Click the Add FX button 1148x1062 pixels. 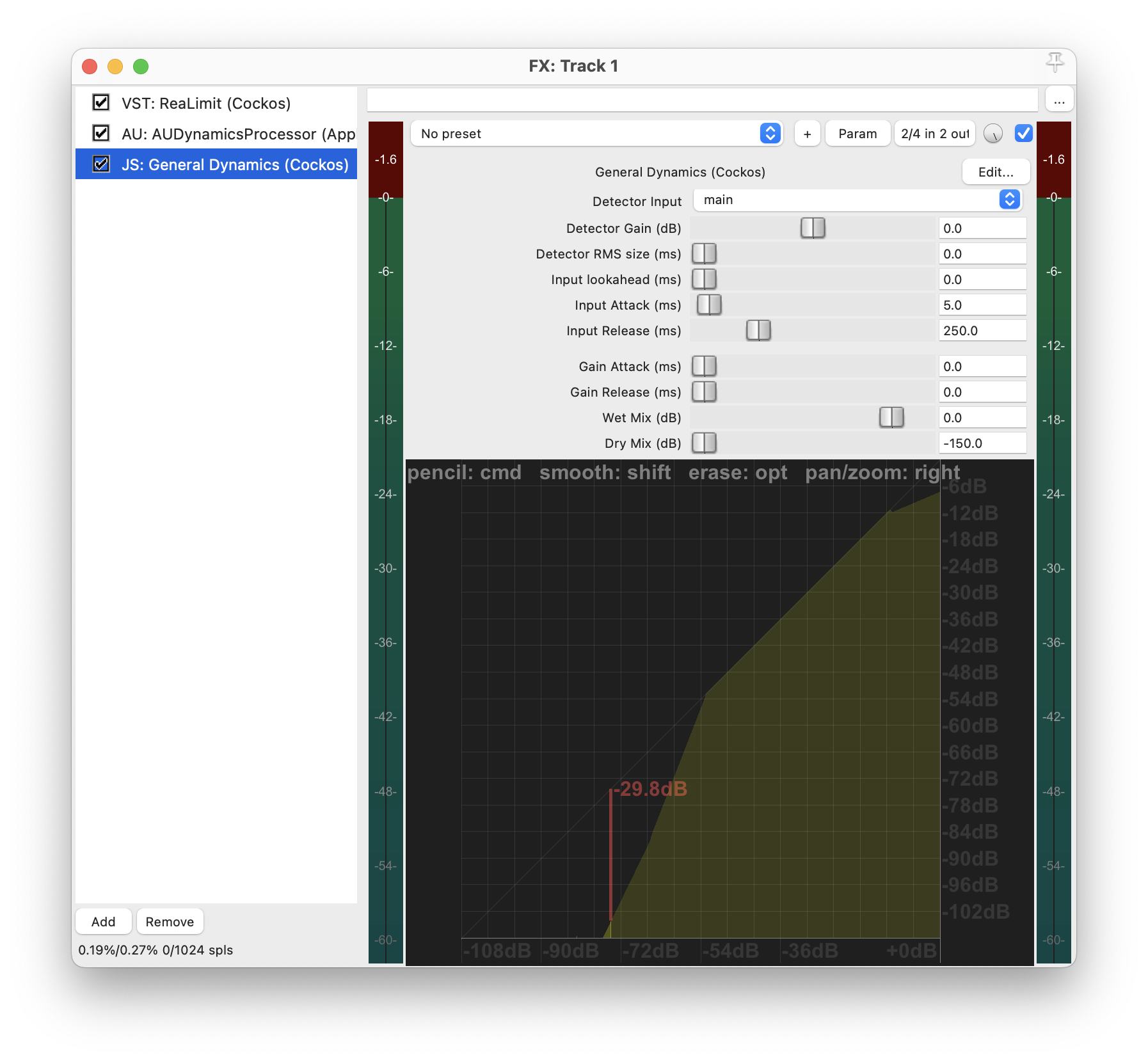tap(103, 921)
